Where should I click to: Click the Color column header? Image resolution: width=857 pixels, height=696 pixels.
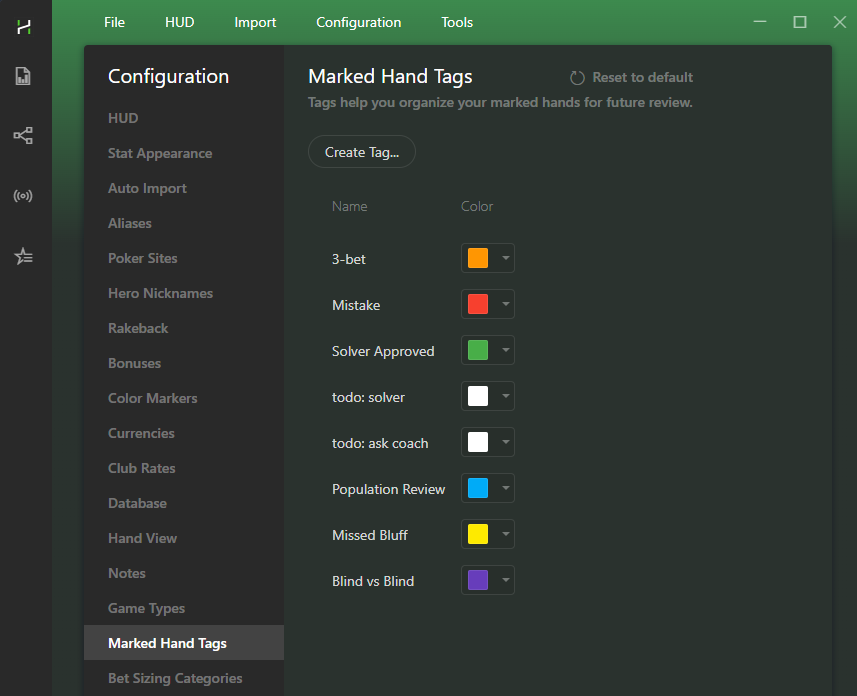477,206
